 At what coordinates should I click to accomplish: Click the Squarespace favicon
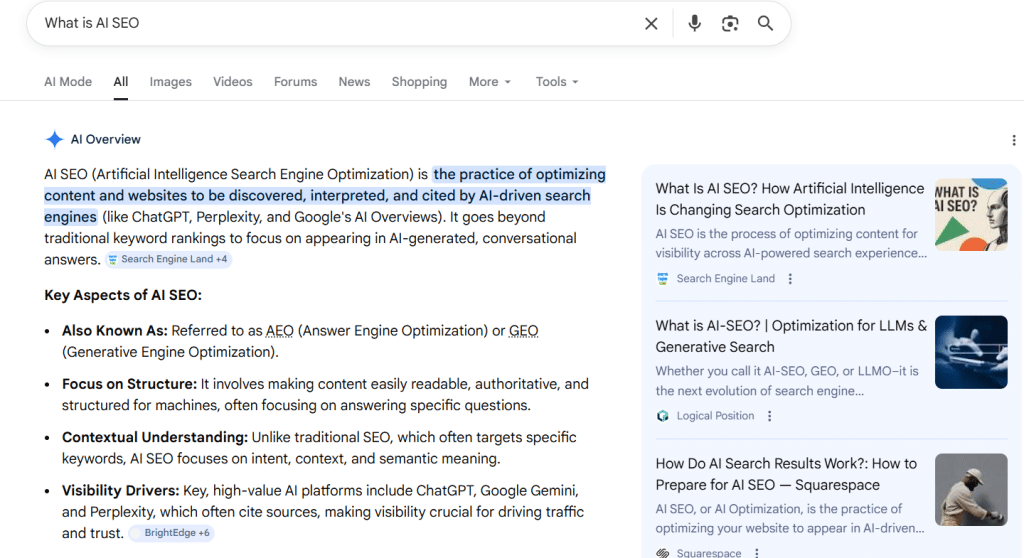663,553
